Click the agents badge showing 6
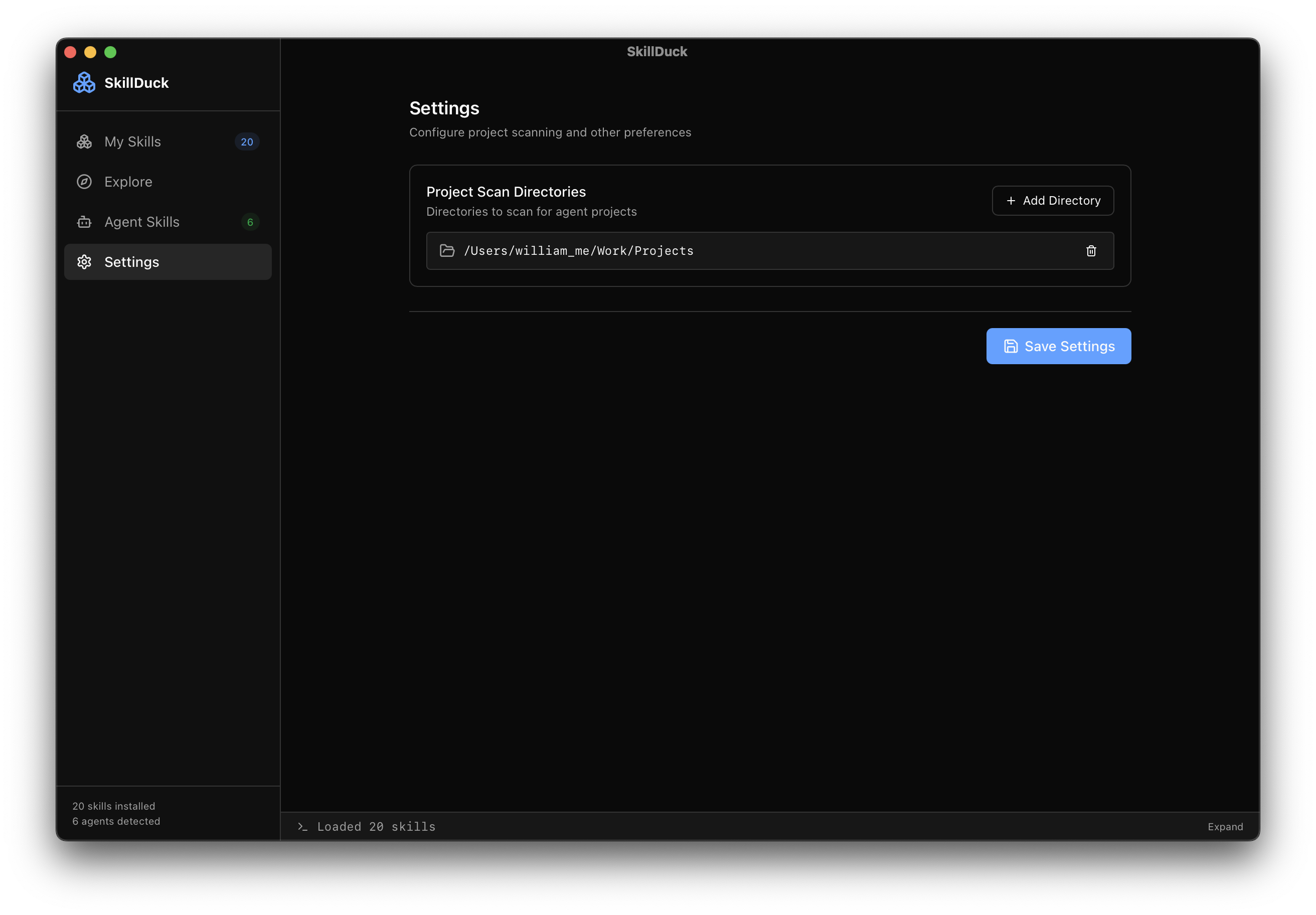The height and width of the screenshot is (915, 1316). [x=250, y=222]
